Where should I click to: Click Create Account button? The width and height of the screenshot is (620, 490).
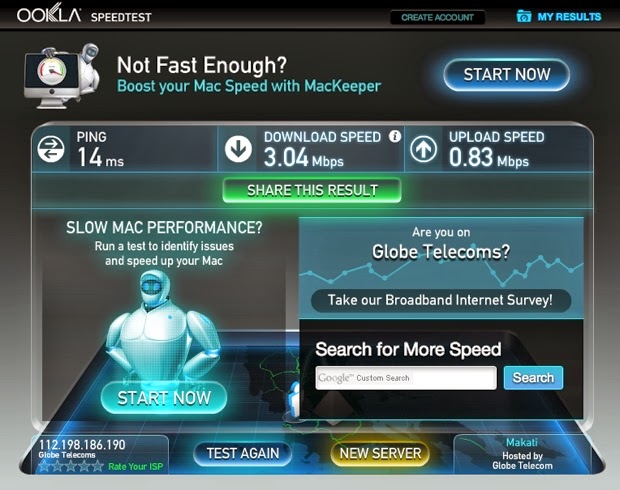tap(437, 17)
